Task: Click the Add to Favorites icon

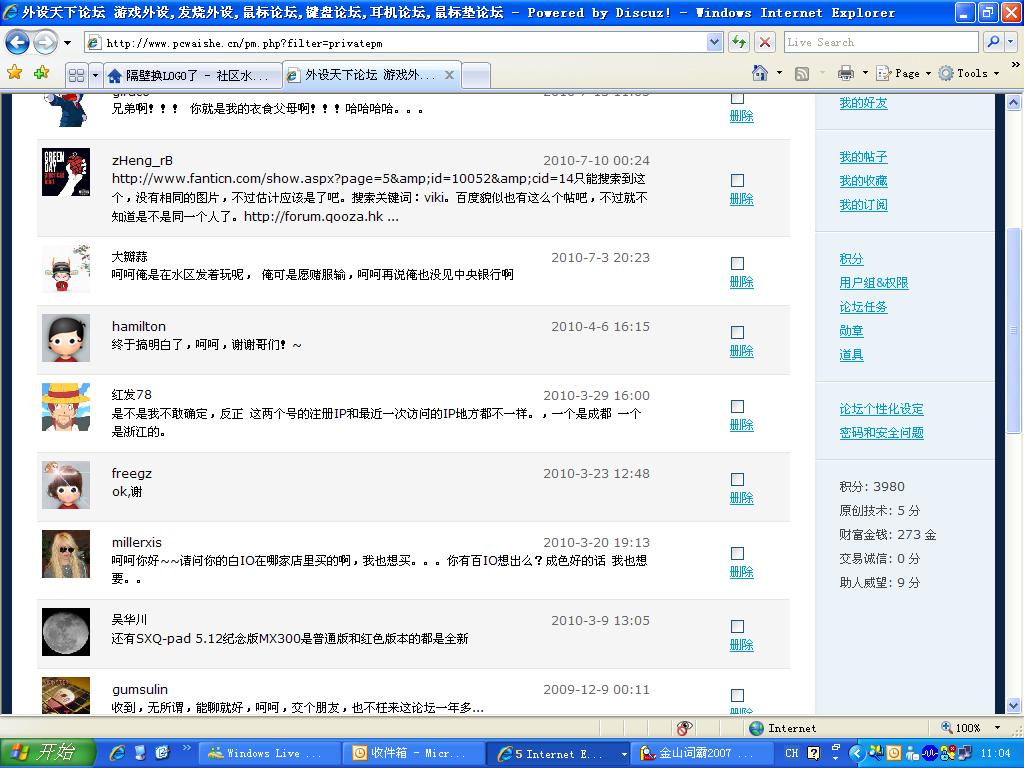Action: coord(41,73)
